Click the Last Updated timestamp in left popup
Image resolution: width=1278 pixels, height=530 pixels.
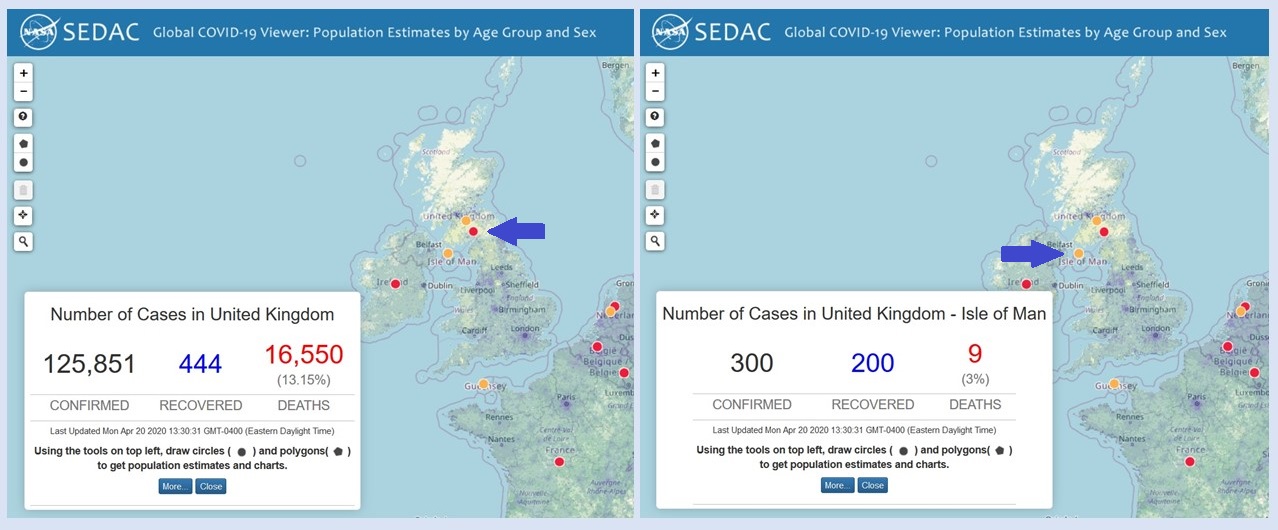[192, 431]
